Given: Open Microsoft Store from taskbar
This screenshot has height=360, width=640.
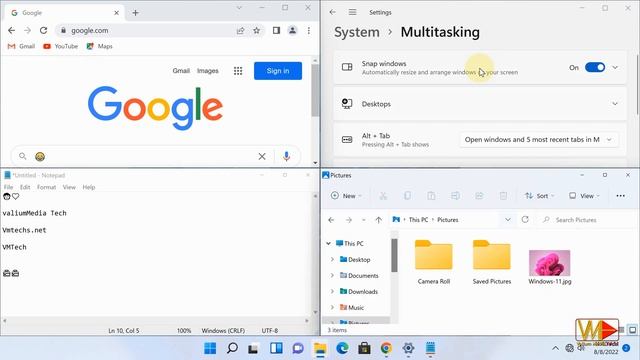Looking at the screenshot, I should (x=364, y=348).
